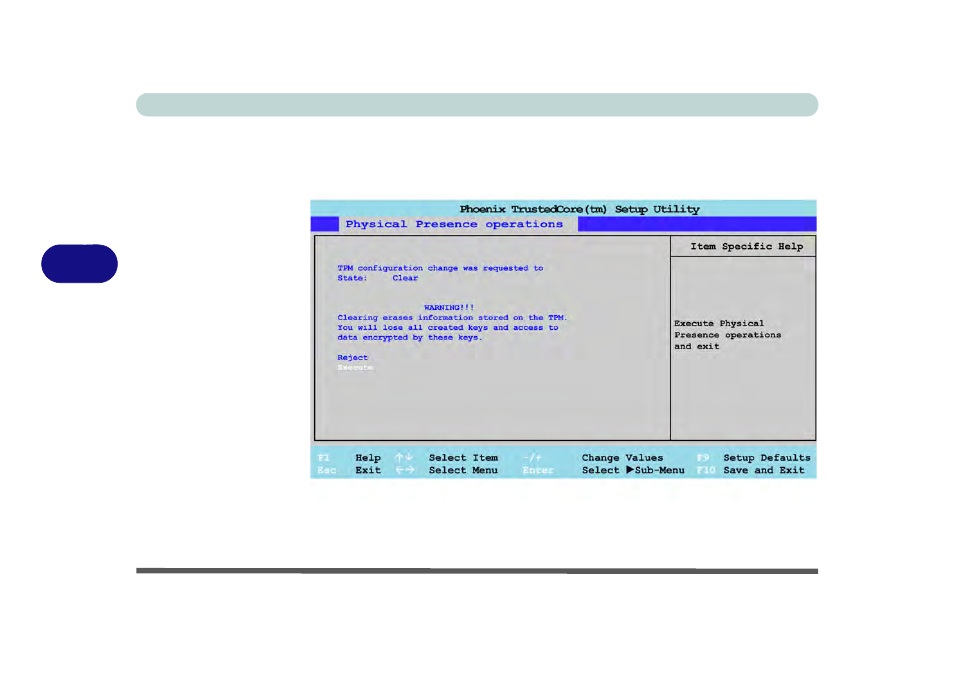Select the Reject option
The width and height of the screenshot is (954, 673).
coord(352,358)
